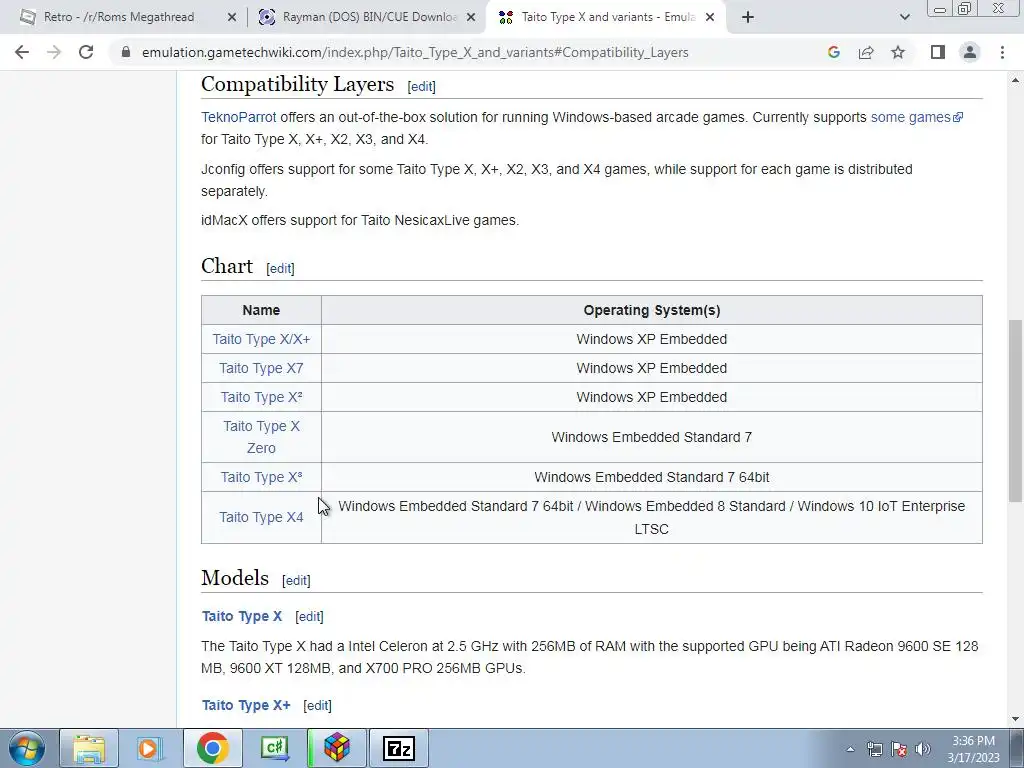Open Taito Type X7 table link
The height and width of the screenshot is (768, 1024).
pos(261,368)
